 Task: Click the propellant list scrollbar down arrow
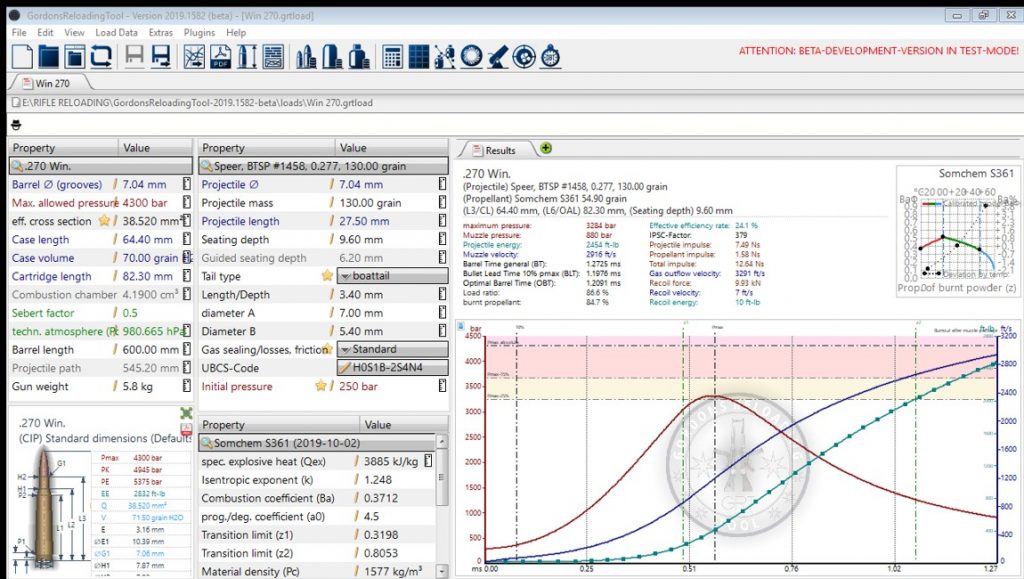tap(441, 571)
